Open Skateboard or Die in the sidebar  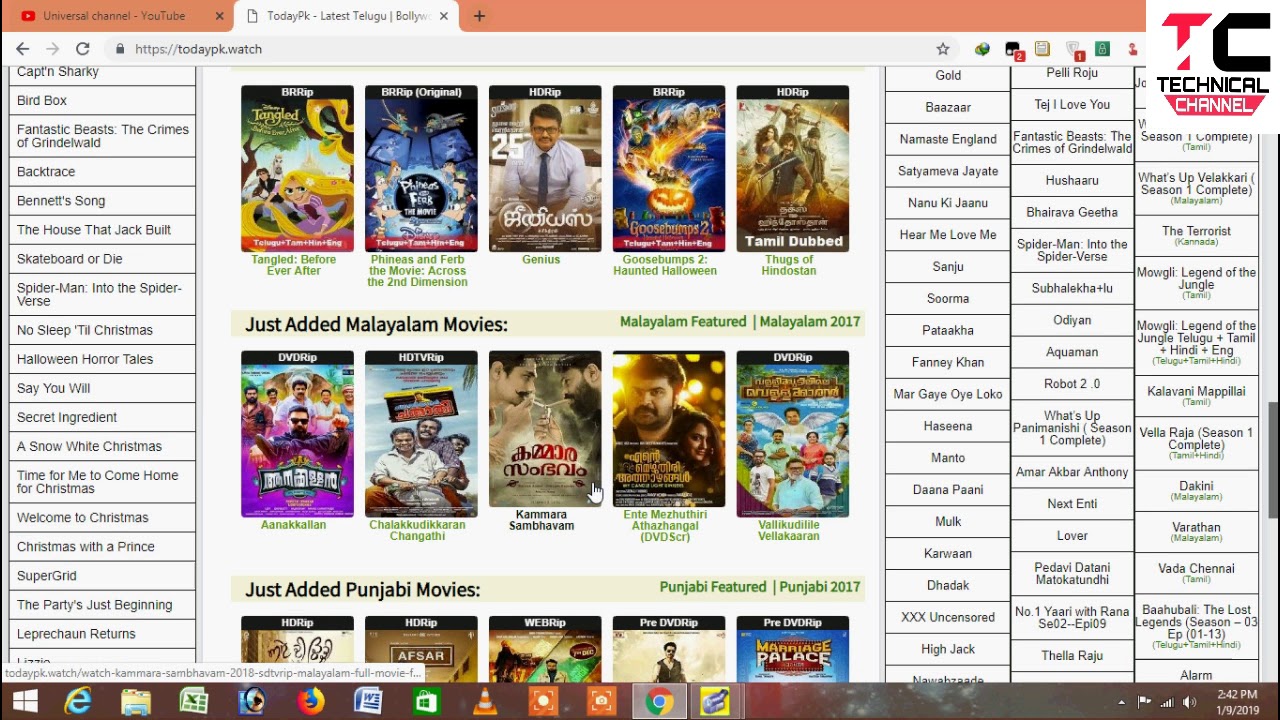(x=70, y=259)
